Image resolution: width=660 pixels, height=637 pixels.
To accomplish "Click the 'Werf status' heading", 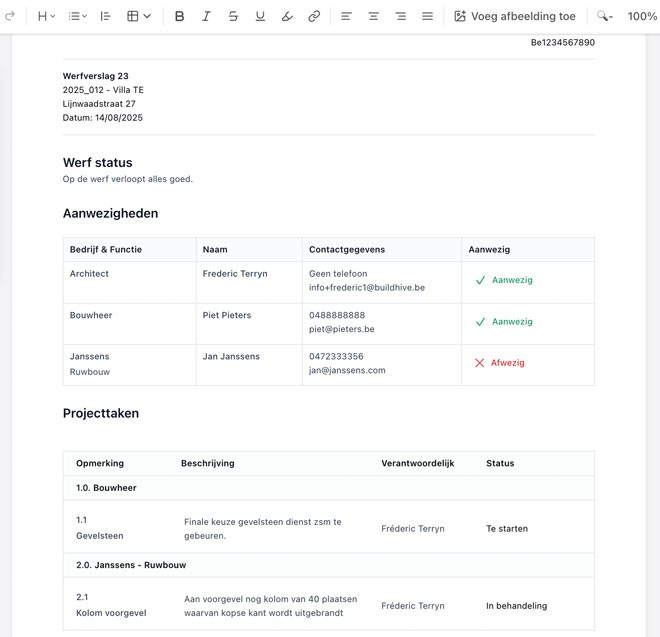I will [x=97, y=162].
